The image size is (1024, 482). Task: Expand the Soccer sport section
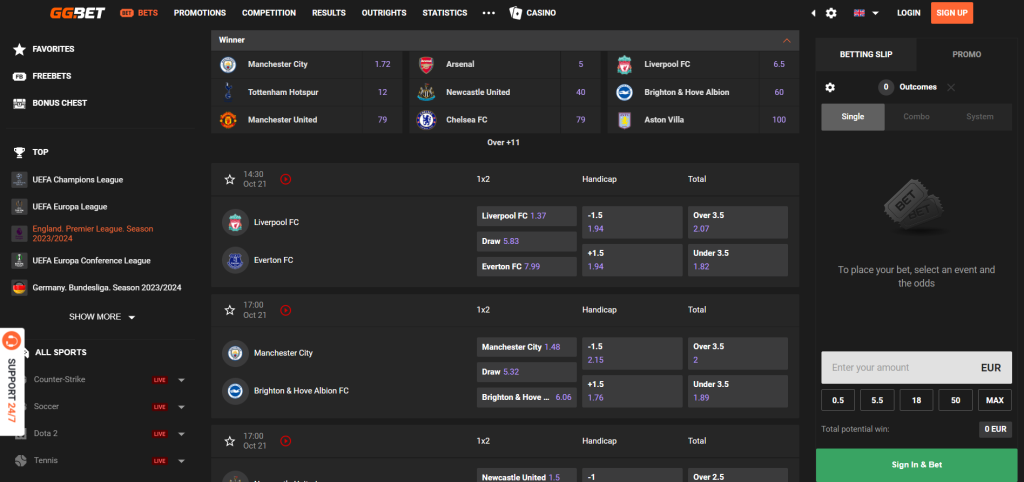182,407
